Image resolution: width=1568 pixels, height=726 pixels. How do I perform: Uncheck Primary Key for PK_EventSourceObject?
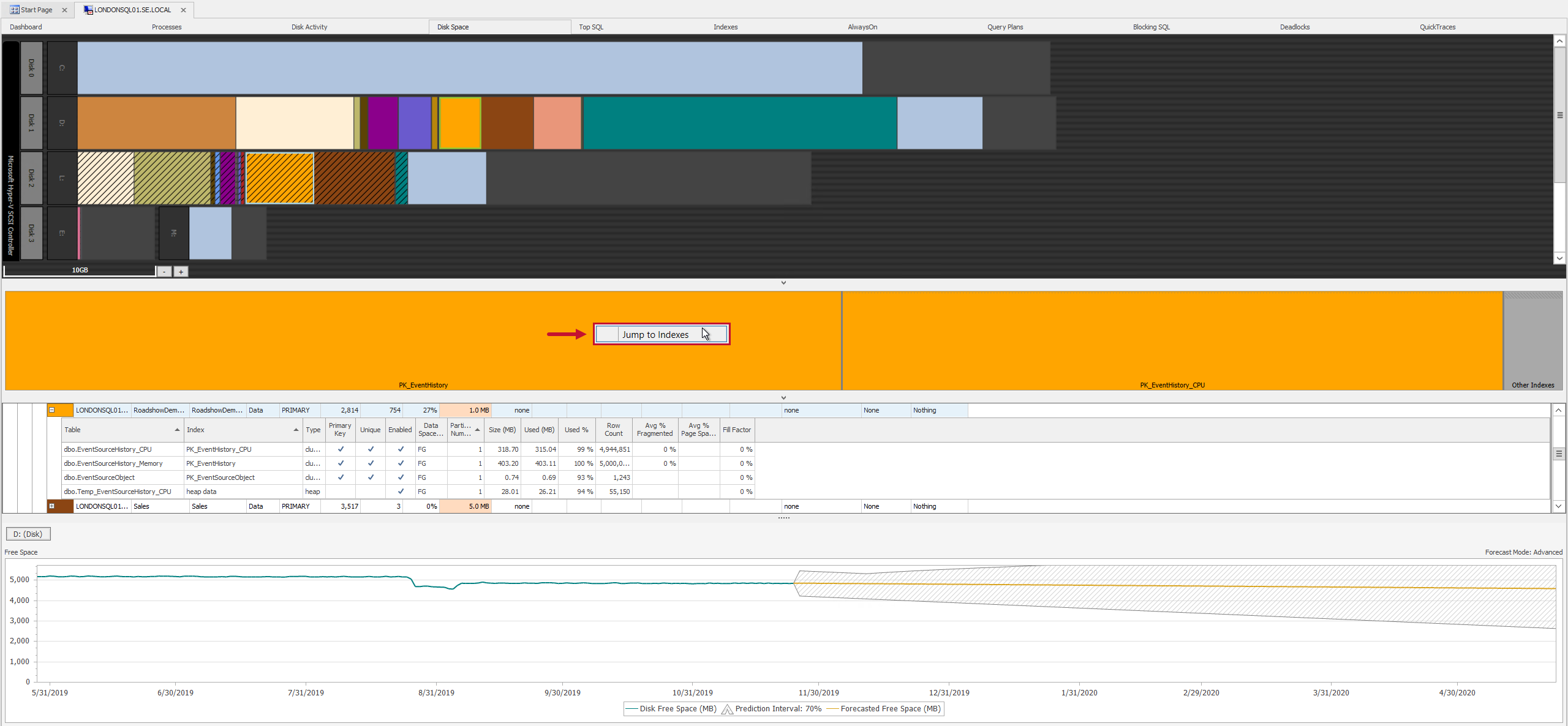click(341, 477)
